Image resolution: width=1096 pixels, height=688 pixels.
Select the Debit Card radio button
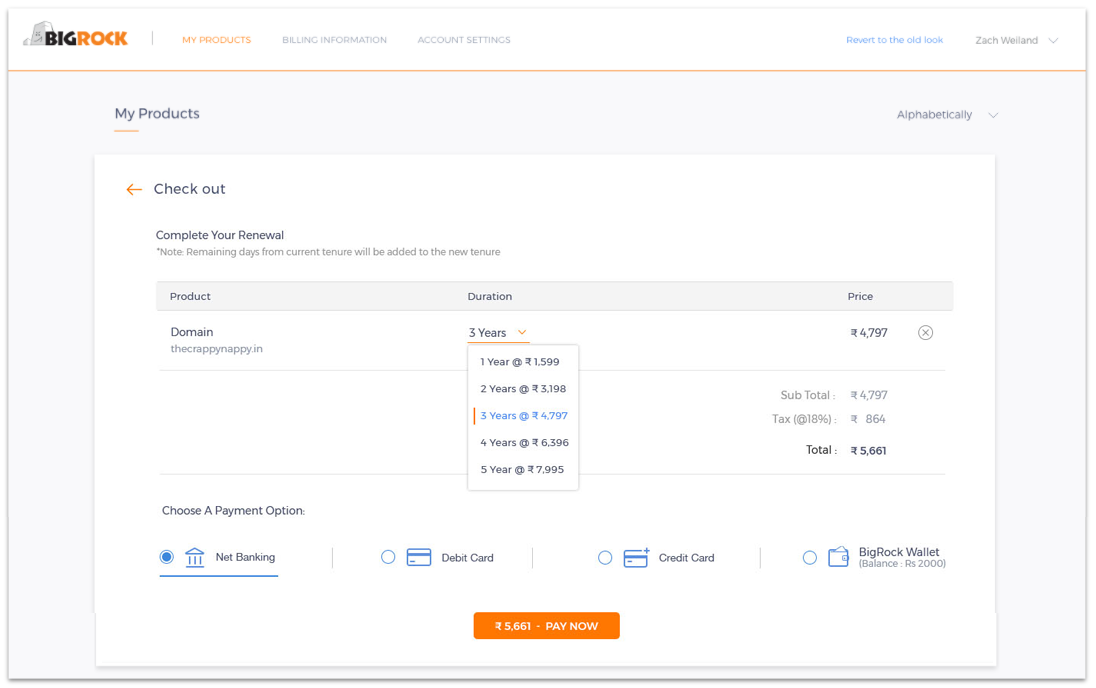[388, 557]
